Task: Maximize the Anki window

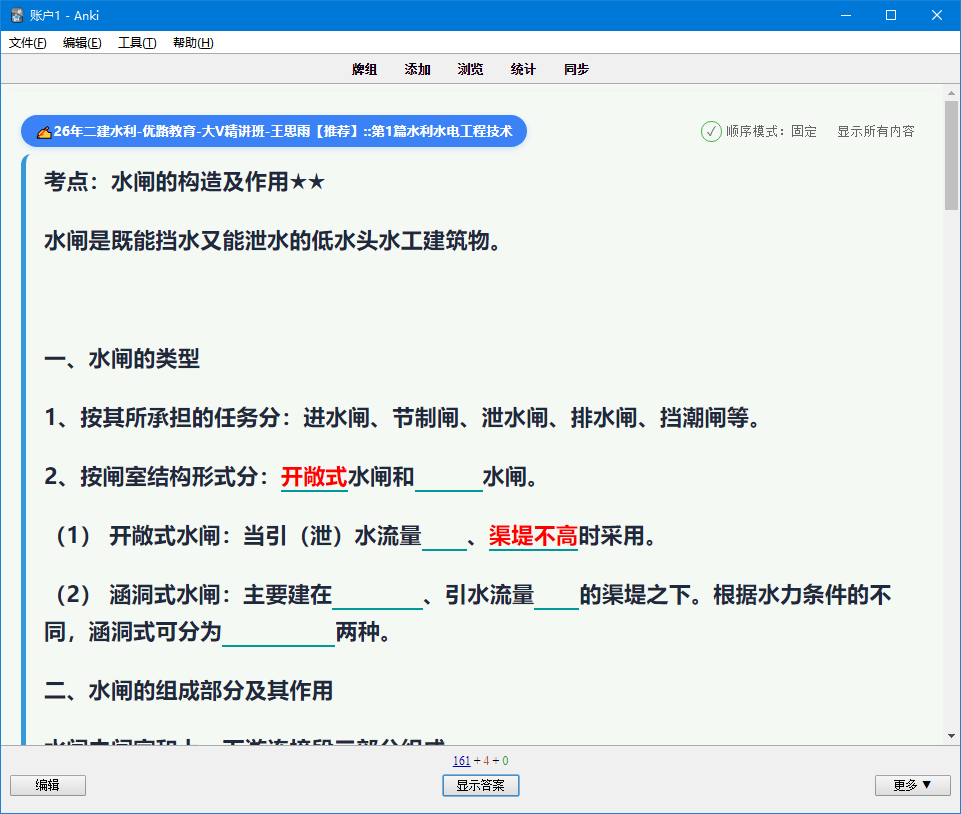Action: click(891, 15)
